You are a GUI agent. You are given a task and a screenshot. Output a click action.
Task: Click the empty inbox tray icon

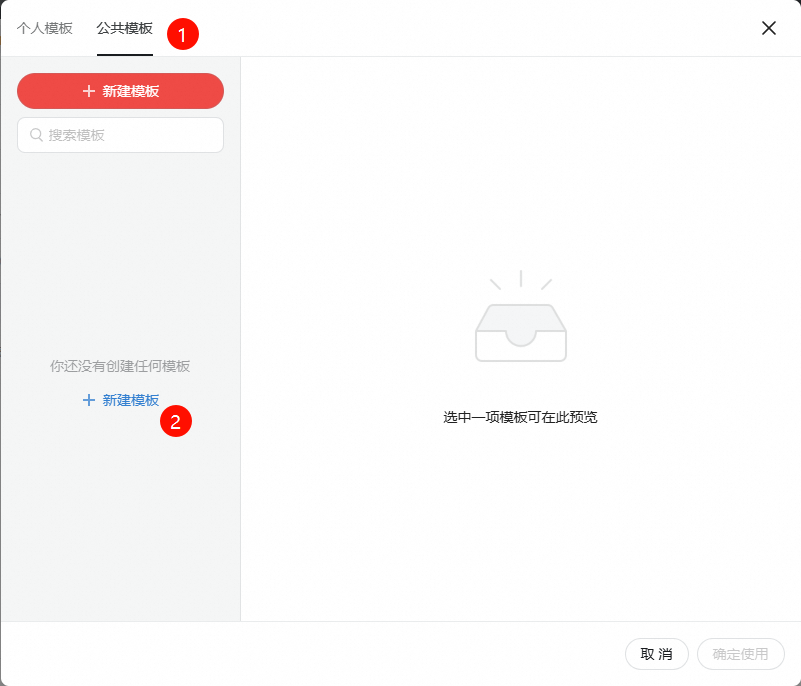(520, 332)
